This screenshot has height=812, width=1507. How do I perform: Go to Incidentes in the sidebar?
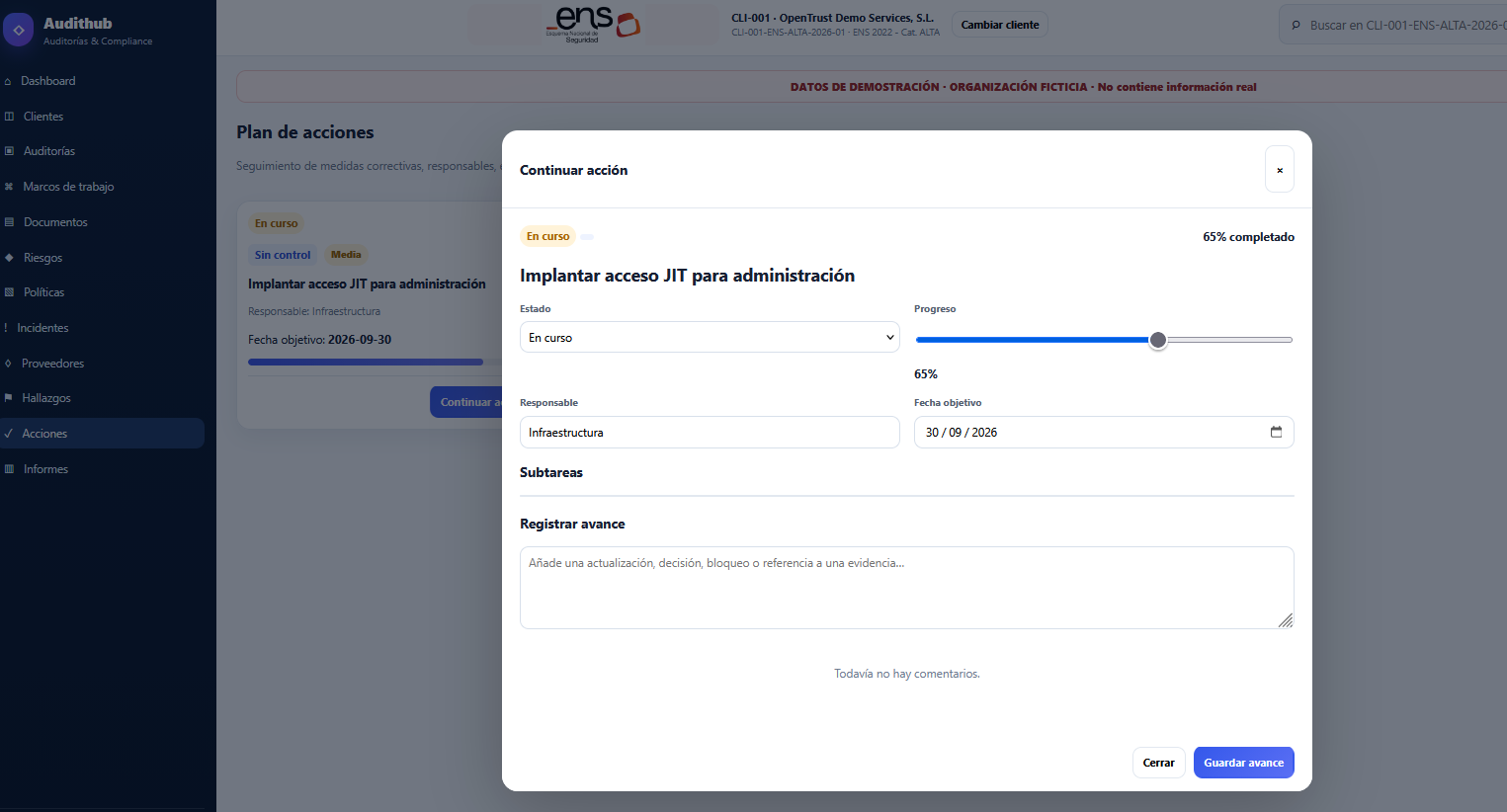coord(42,328)
